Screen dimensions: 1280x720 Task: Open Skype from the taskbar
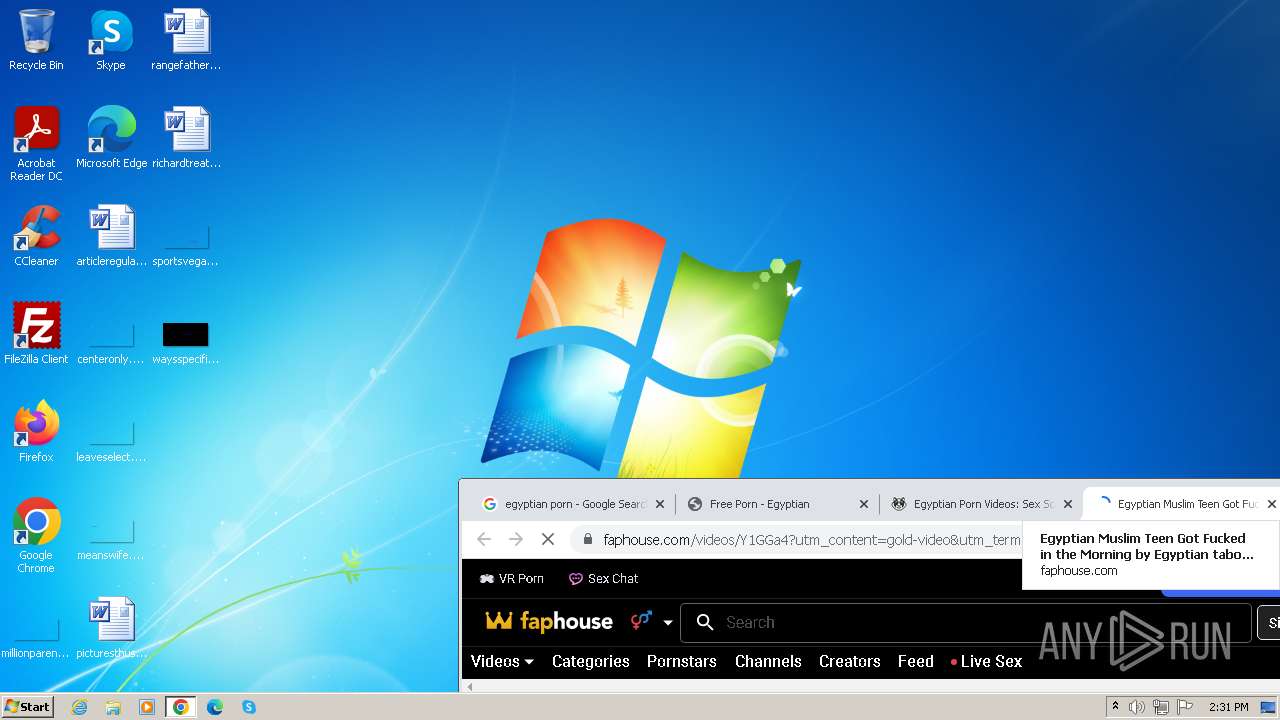(x=249, y=707)
